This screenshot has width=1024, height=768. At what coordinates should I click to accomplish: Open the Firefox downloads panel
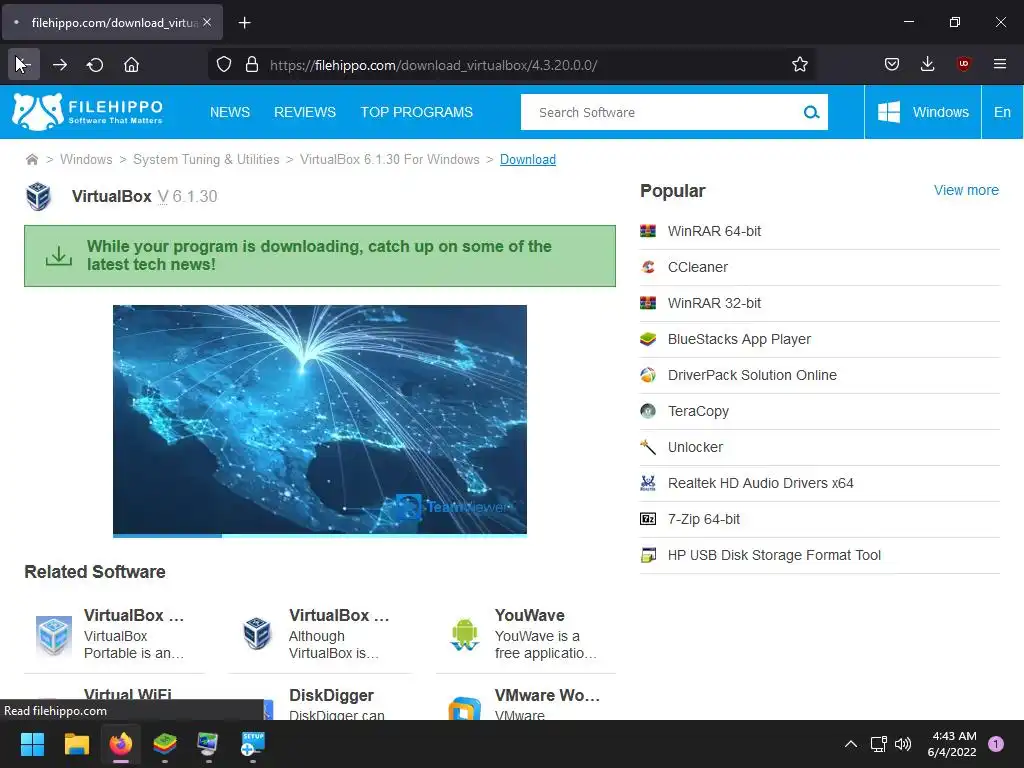coord(927,64)
